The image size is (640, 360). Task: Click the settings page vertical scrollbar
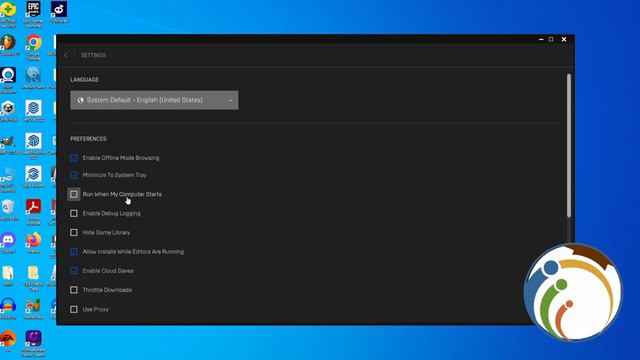point(569,145)
